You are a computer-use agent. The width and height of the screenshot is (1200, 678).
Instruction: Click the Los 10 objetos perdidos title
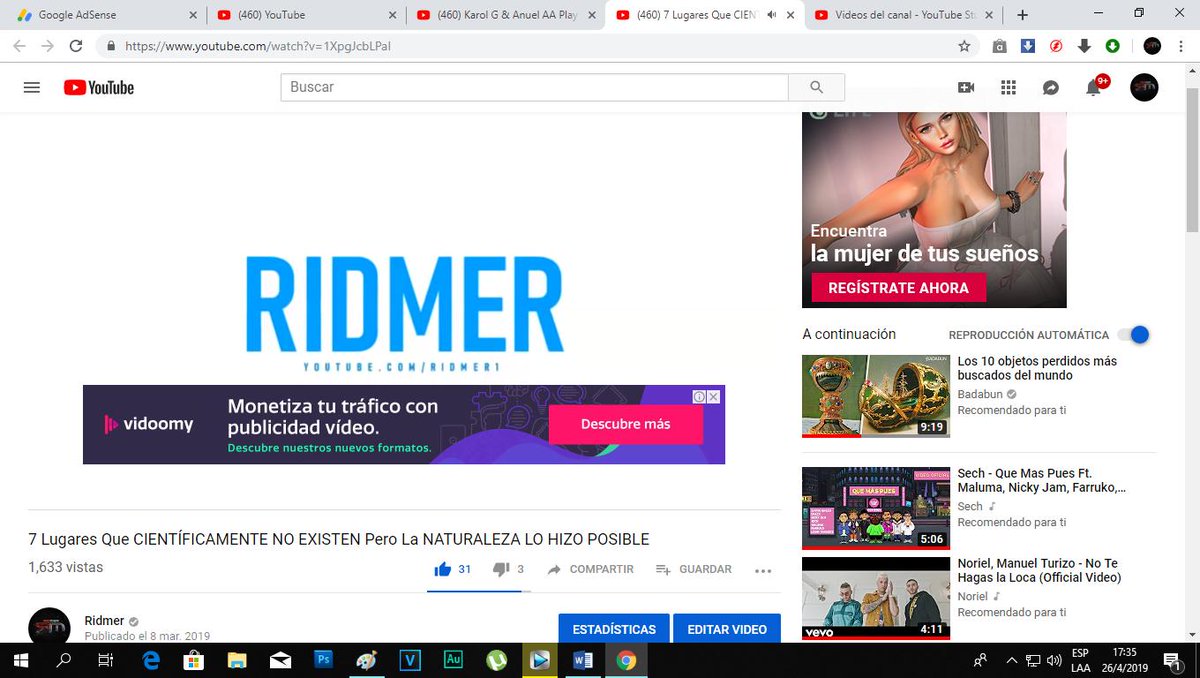[x=1037, y=368]
